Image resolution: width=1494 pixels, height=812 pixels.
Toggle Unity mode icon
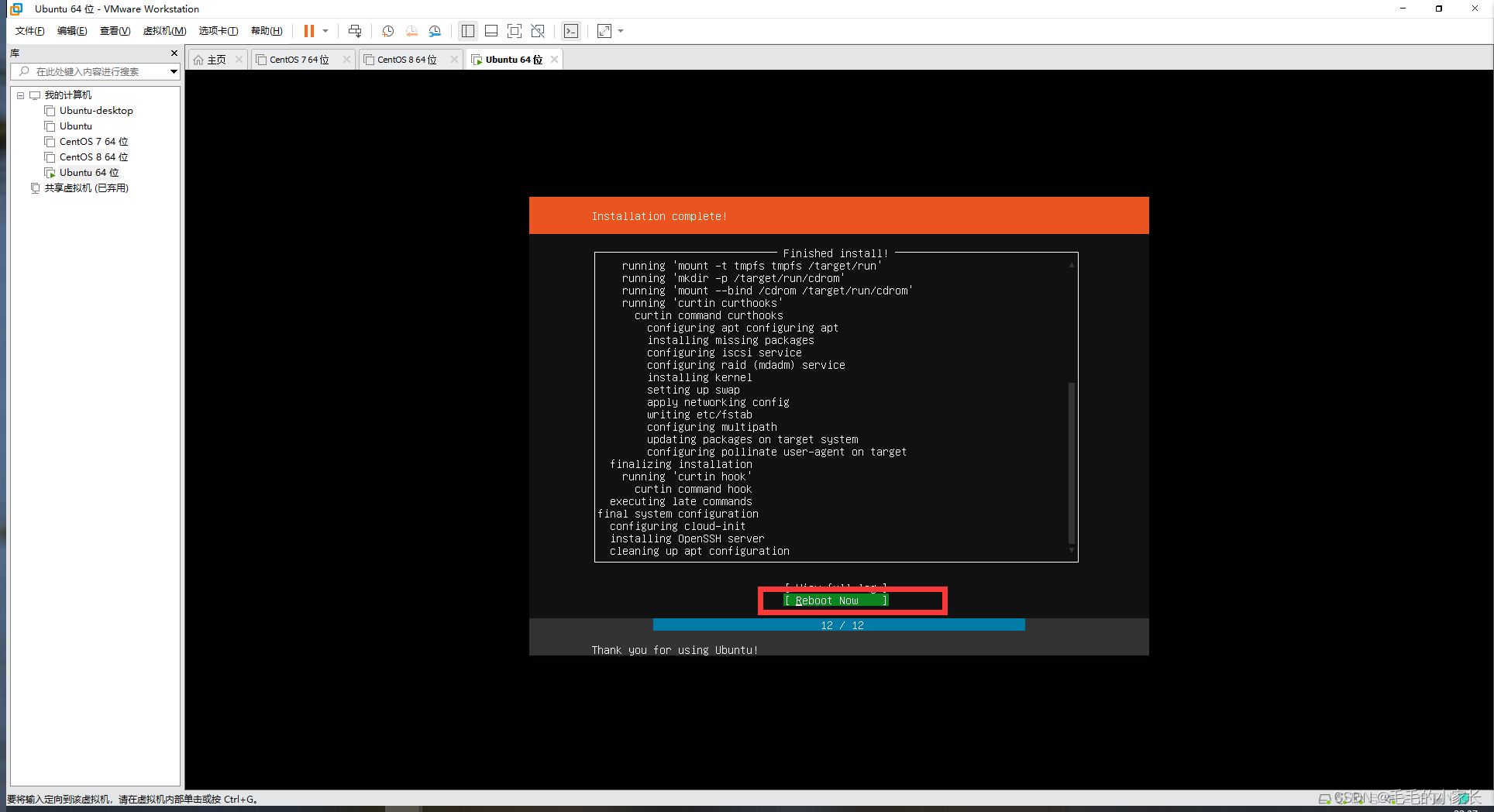pyautogui.click(x=538, y=31)
